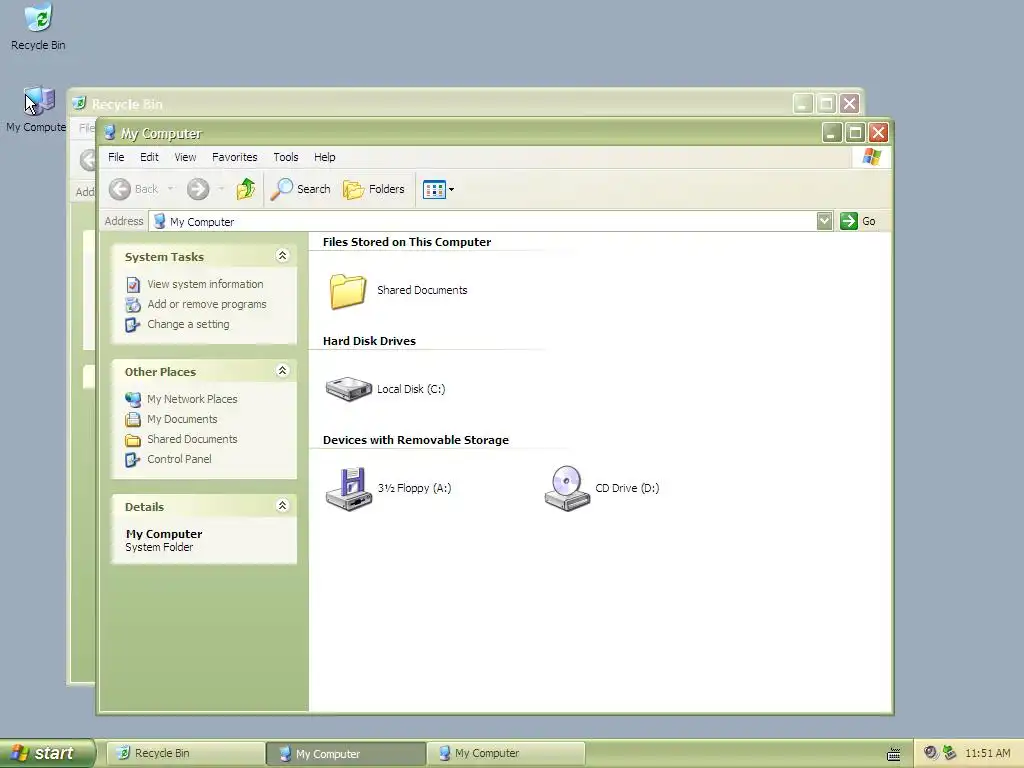This screenshot has width=1024, height=768.
Task: Collapse the System Tasks panel
Action: 282,256
